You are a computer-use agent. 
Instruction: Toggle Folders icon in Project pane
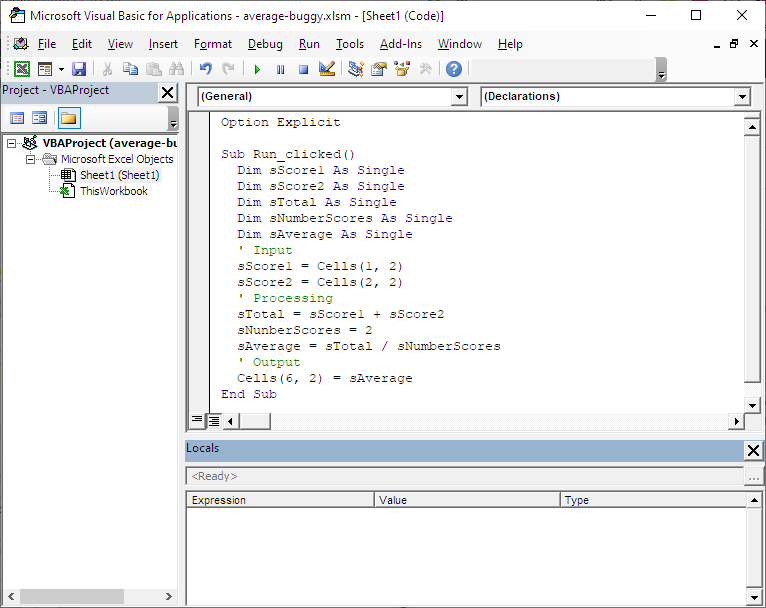tap(69, 118)
